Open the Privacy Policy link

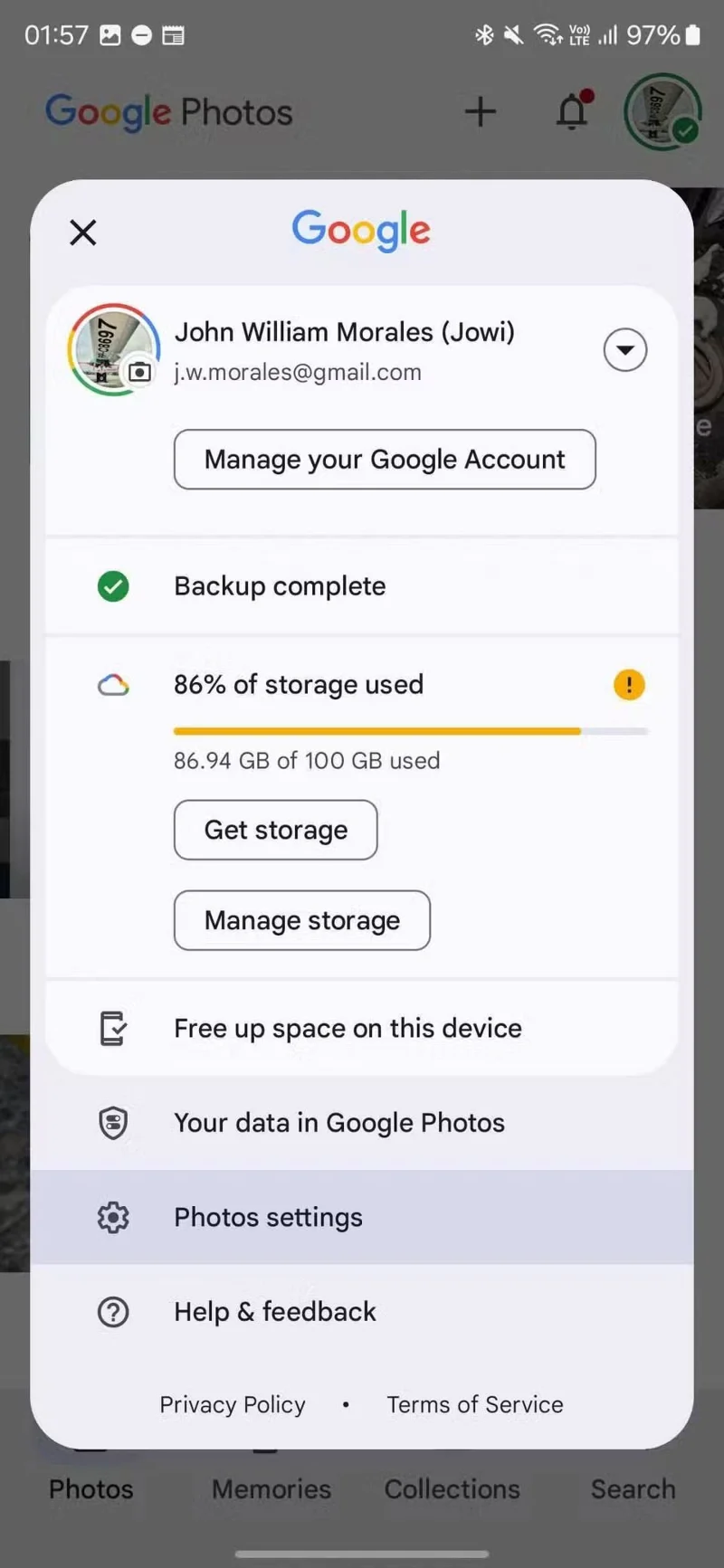pyautogui.click(x=233, y=1404)
